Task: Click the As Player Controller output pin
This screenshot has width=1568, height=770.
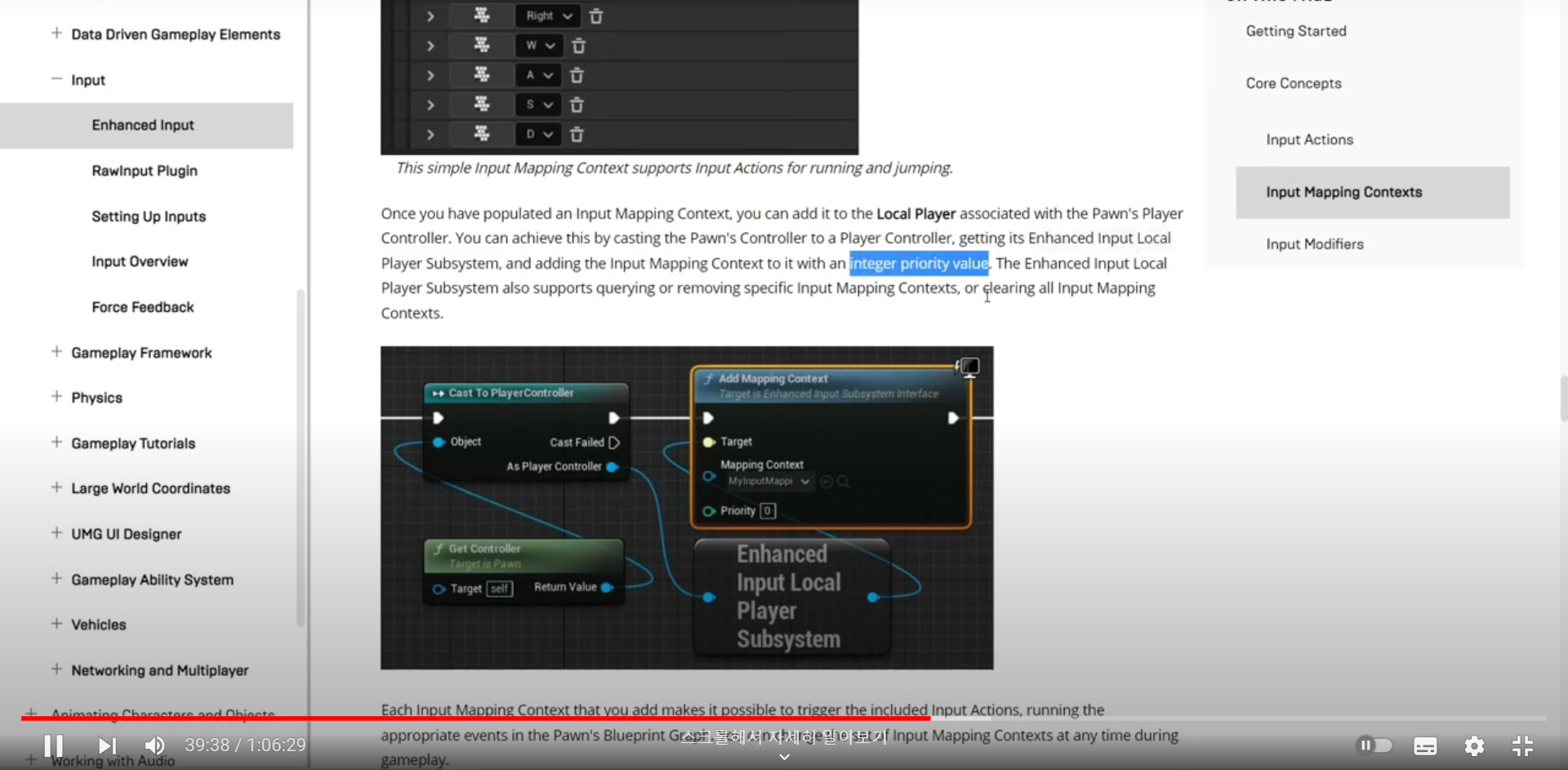Action: (x=612, y=467)
